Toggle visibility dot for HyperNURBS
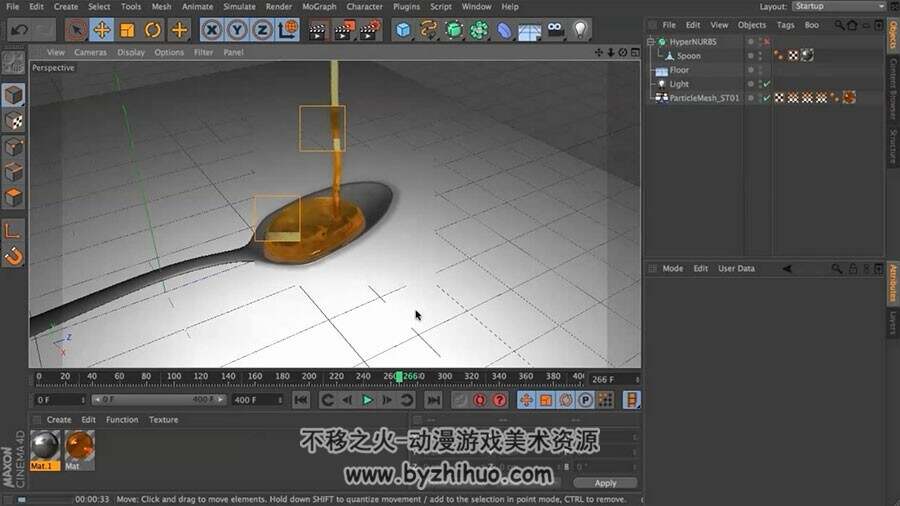The width and height of the screenshot is (900, 506). (750, 42)
